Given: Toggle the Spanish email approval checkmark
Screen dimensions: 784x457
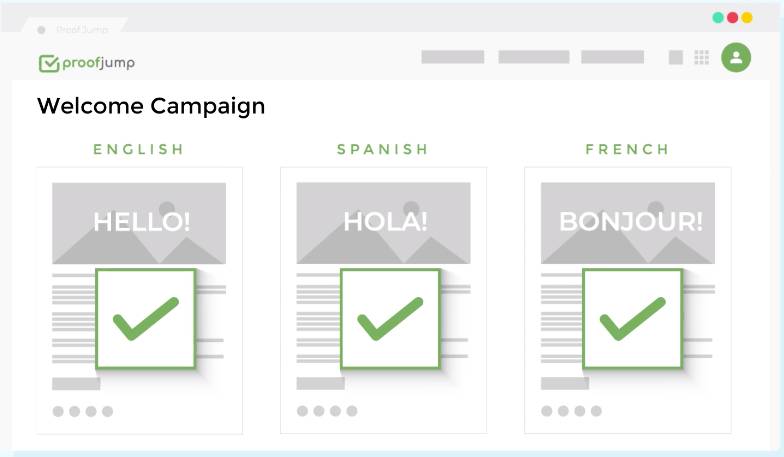Looking at the screenshot, I should click(390, 319).
